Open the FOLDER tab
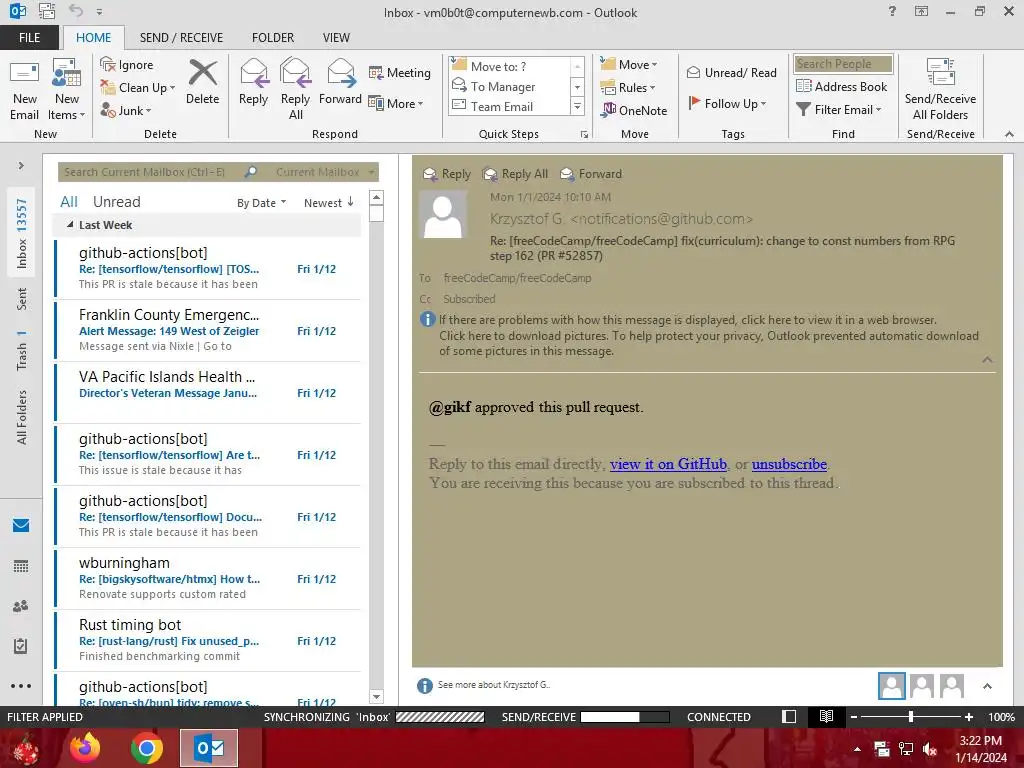 click(x=273, y=37)
